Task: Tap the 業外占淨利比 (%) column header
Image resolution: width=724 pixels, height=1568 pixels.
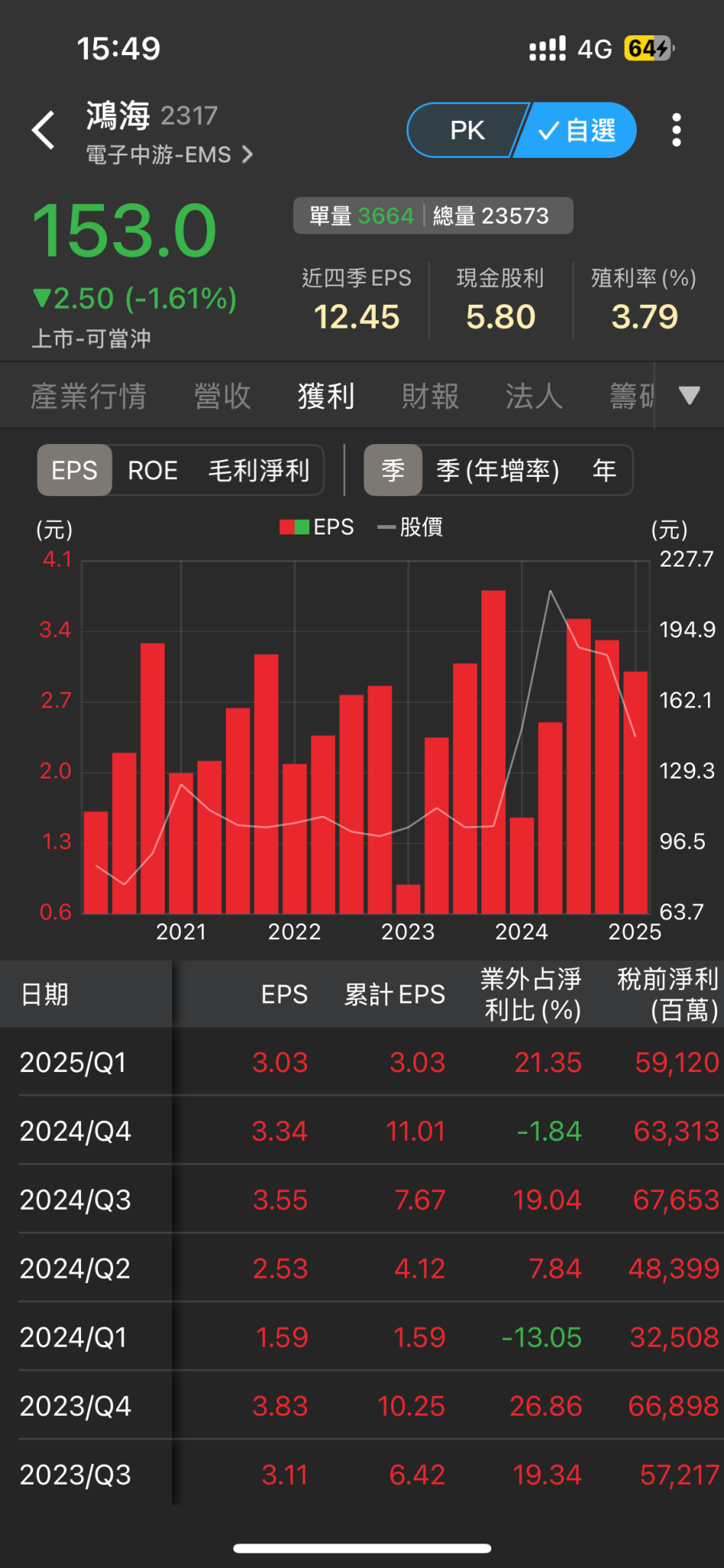Action: [x=530, y=994]
